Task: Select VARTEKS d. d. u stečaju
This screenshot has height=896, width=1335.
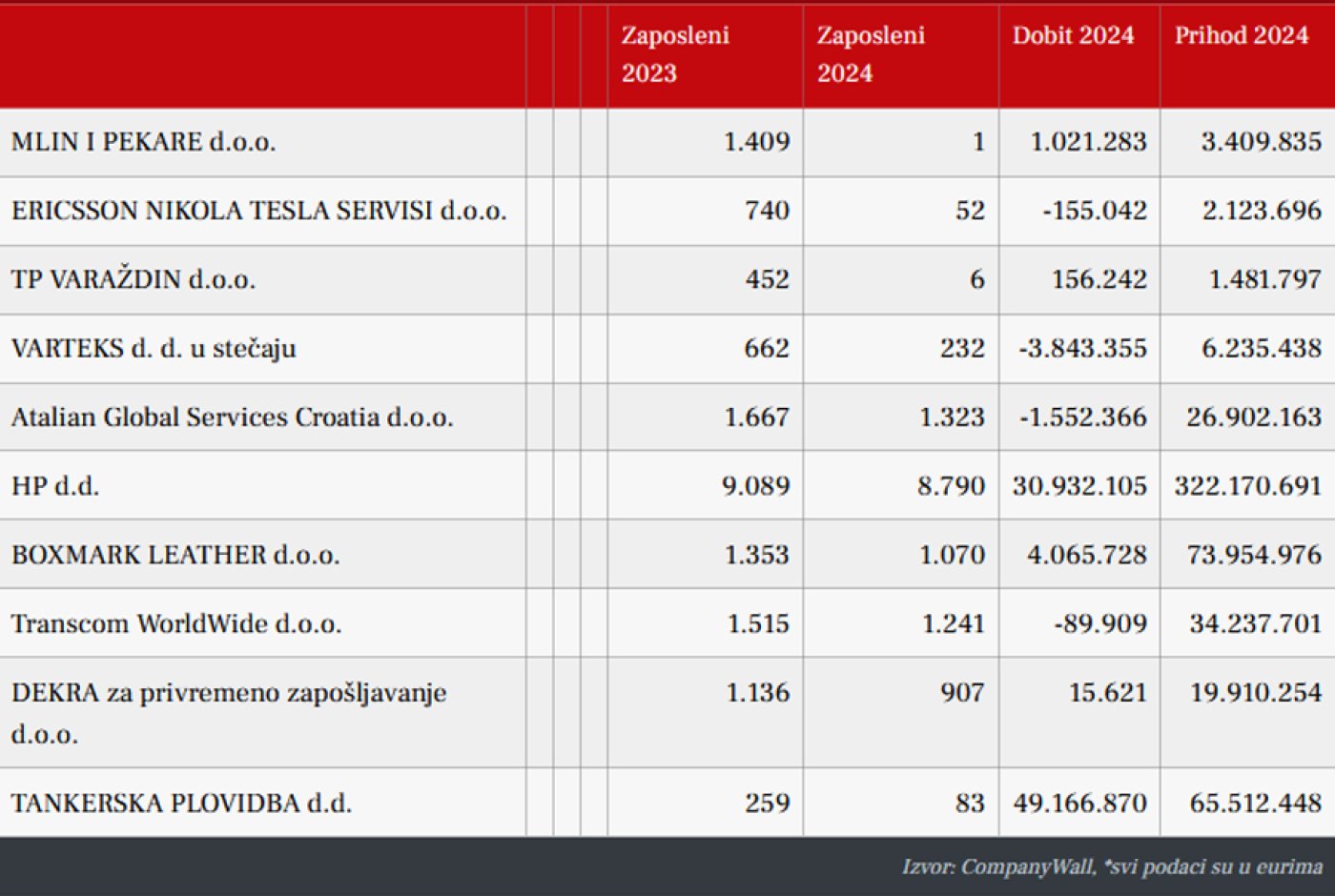Action: [154, 348]
